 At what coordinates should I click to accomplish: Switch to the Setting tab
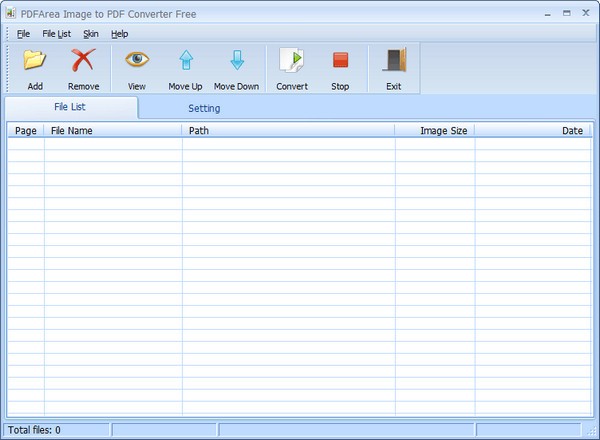click(x=204, y=108)
